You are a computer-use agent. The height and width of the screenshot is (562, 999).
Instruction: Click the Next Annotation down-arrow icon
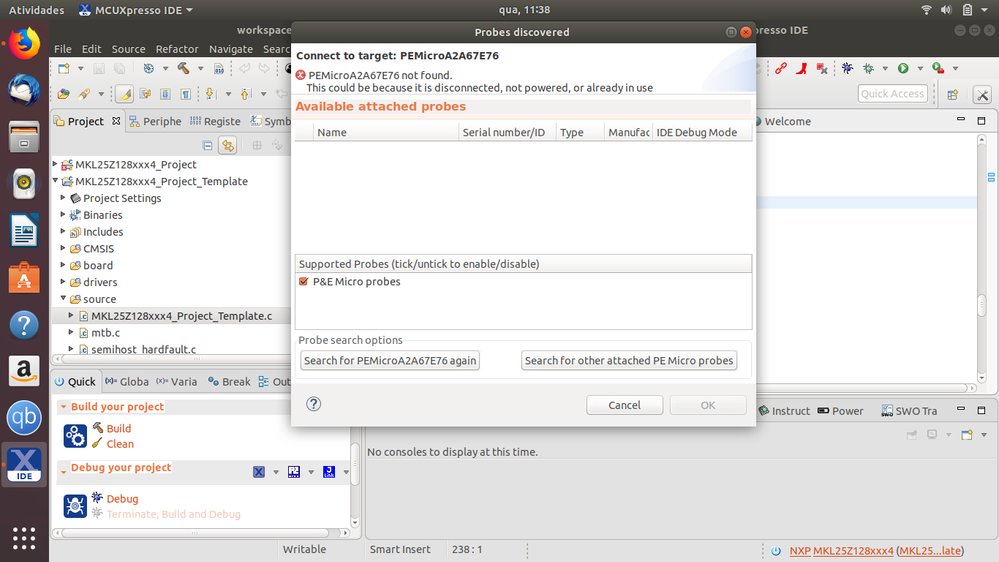pyautogui.click(x=210, y=94)
